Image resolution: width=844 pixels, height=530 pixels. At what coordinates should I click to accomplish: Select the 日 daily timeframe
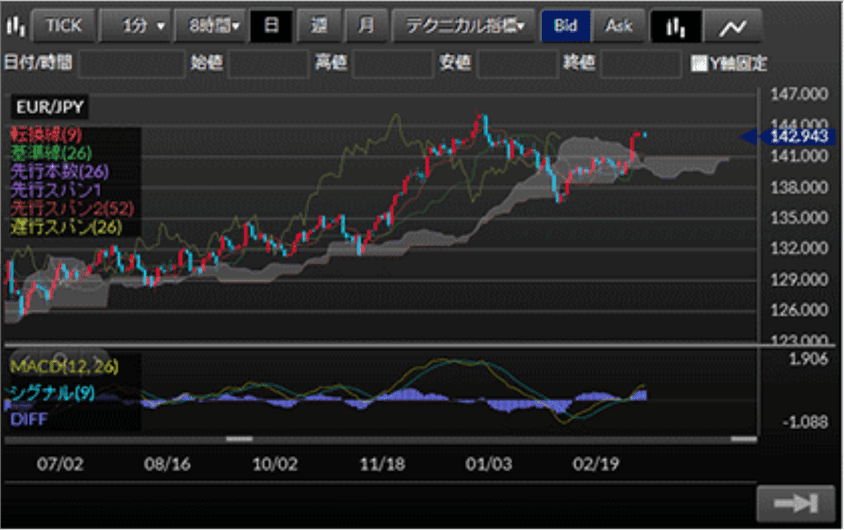coord(272,26)
